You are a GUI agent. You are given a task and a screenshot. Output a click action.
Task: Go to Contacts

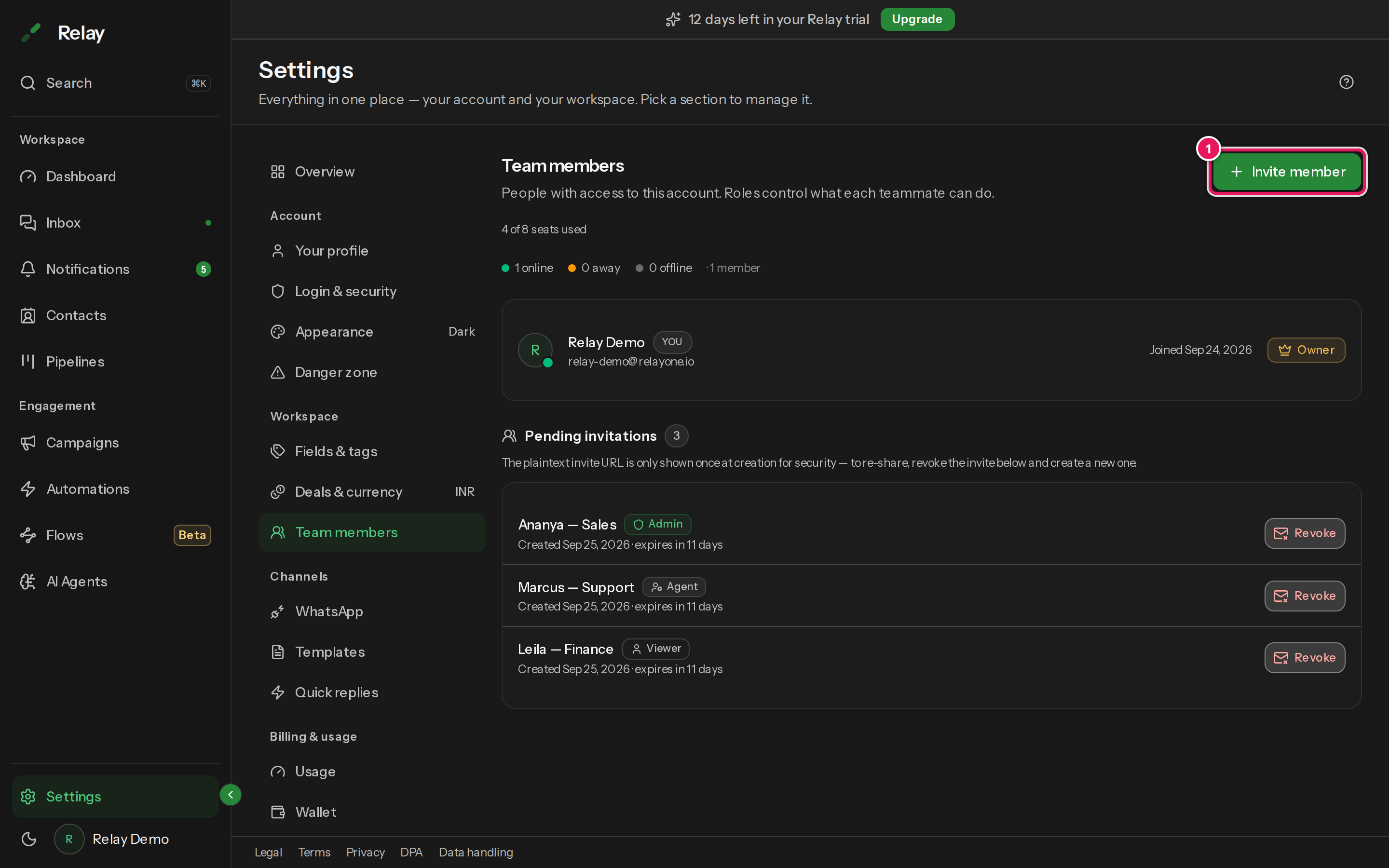click(x=115, y=315)
